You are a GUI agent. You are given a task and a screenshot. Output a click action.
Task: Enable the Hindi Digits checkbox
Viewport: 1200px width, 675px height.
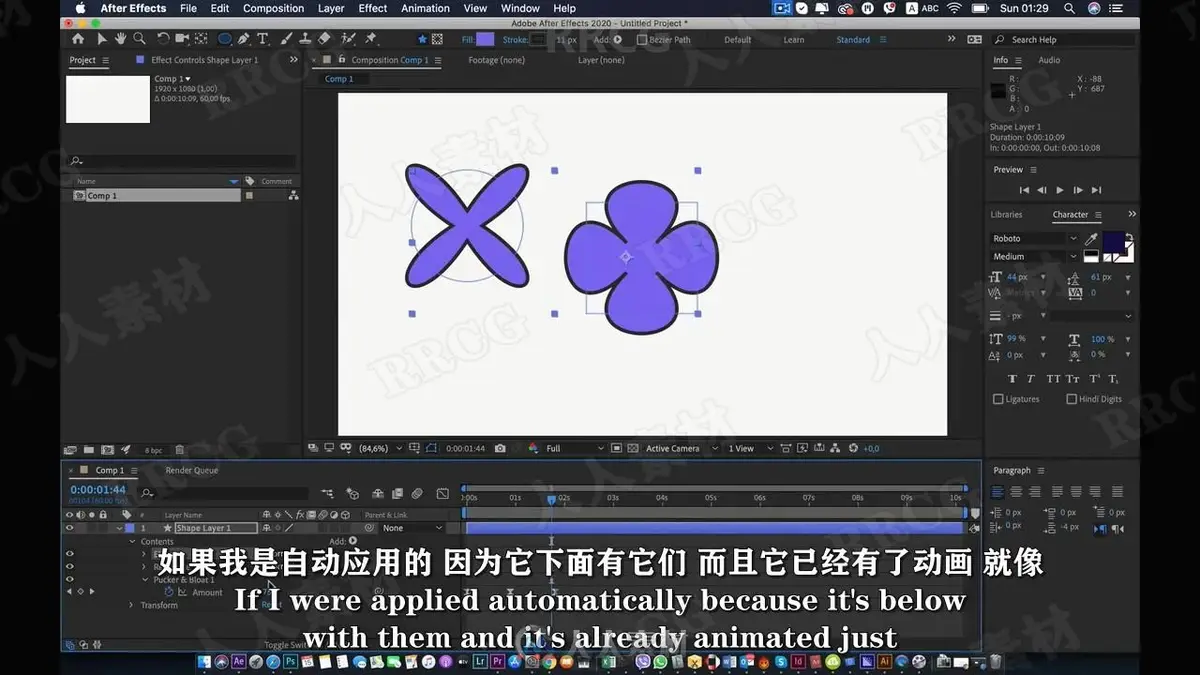pos(1071,399)
